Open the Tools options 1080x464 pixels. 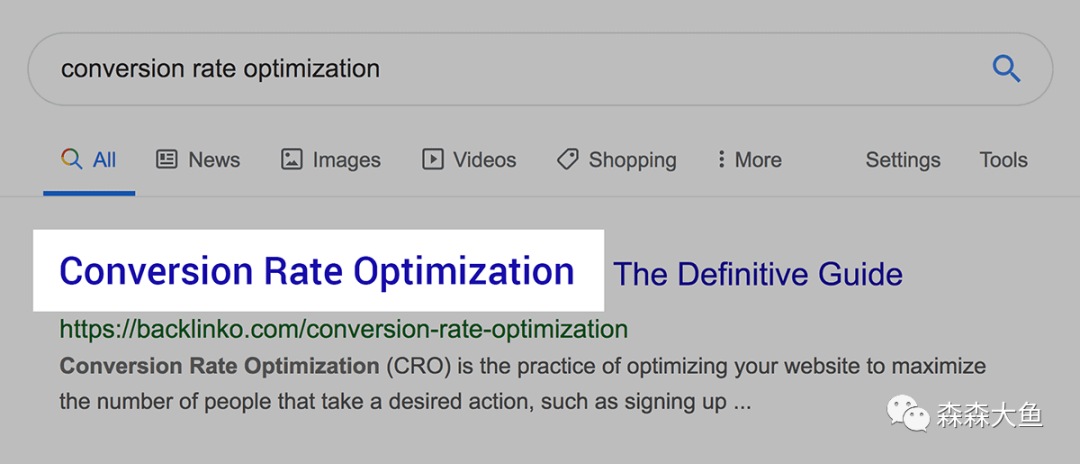pos(1003,160)
